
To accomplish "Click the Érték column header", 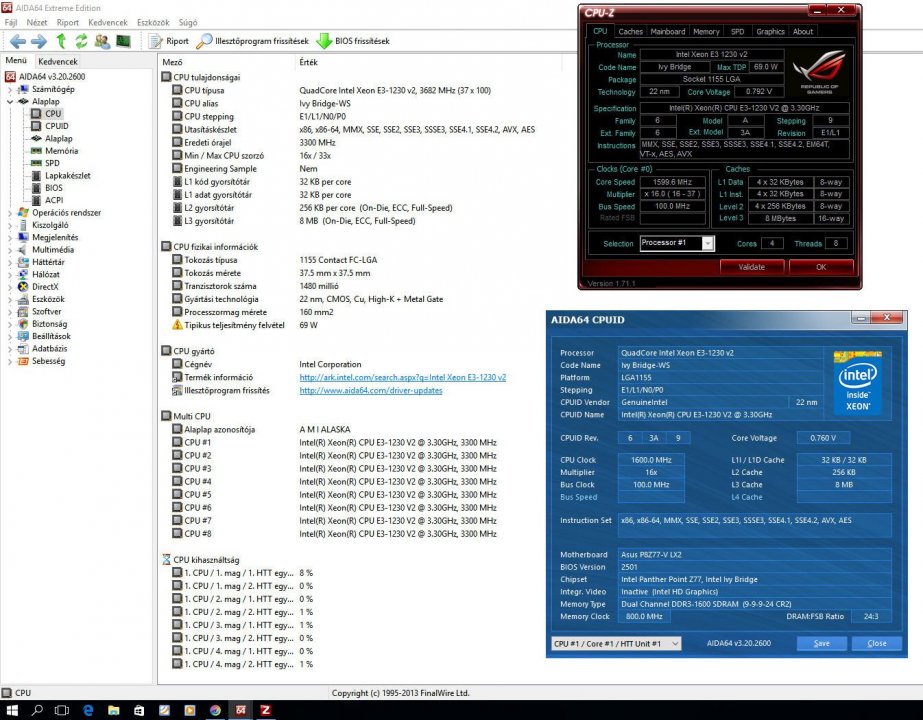I will (308, 62).
